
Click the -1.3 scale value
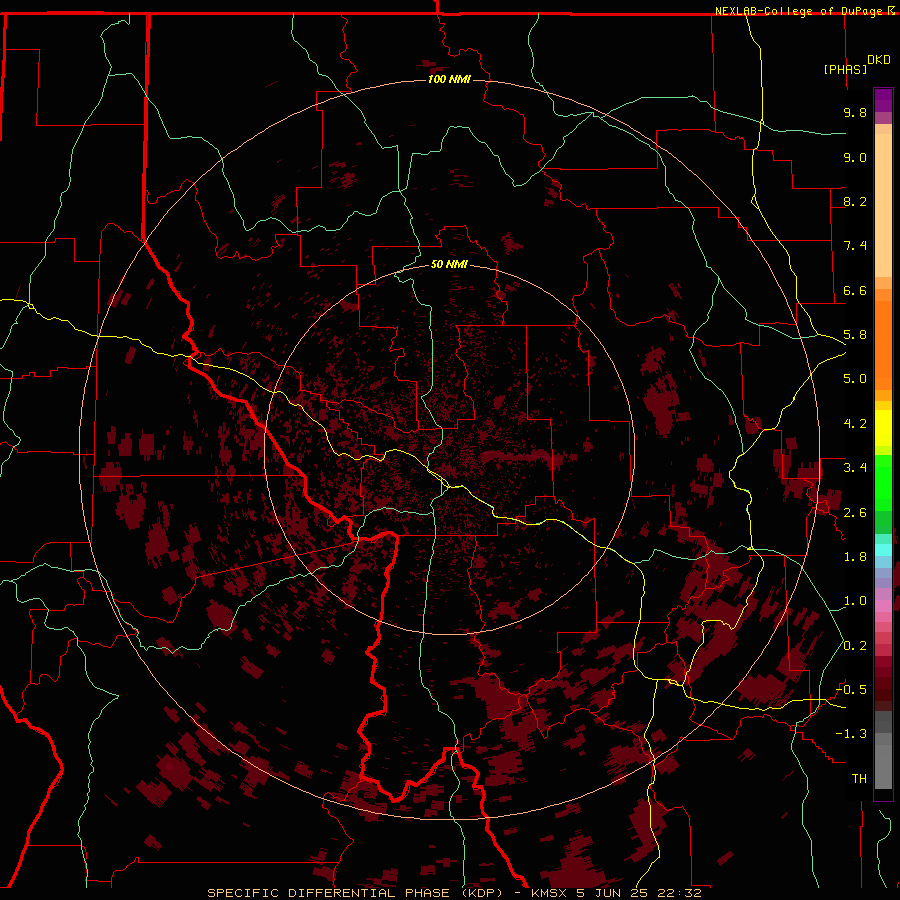coord(851,734)
